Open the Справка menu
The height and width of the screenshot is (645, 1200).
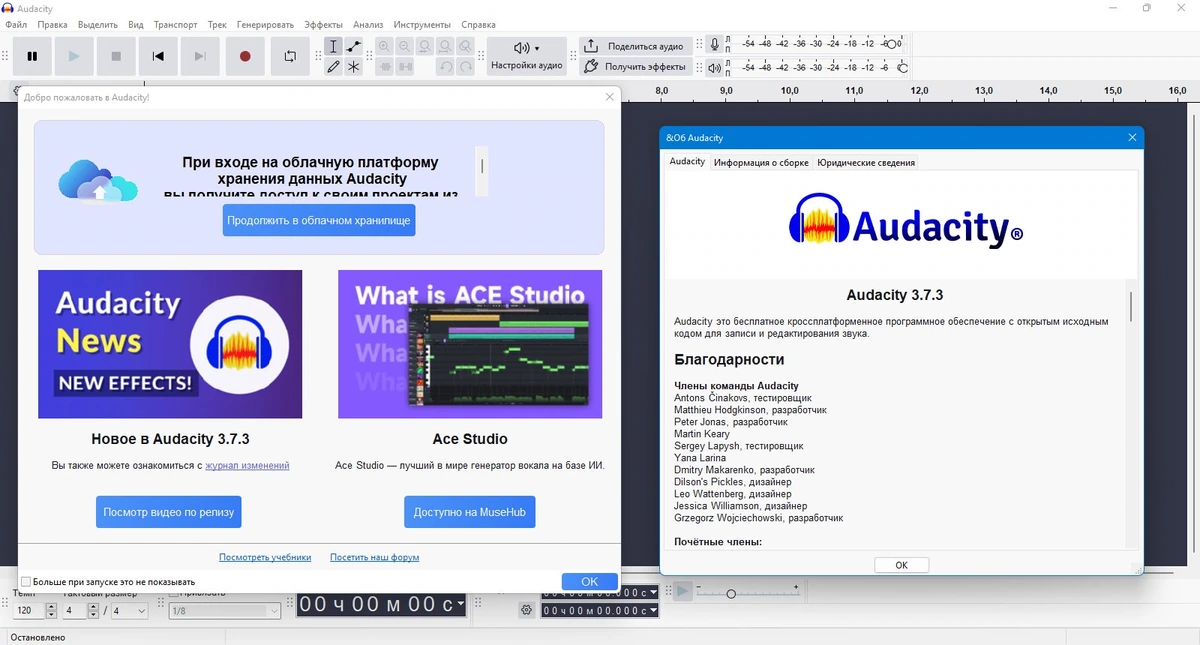[479, 25]
